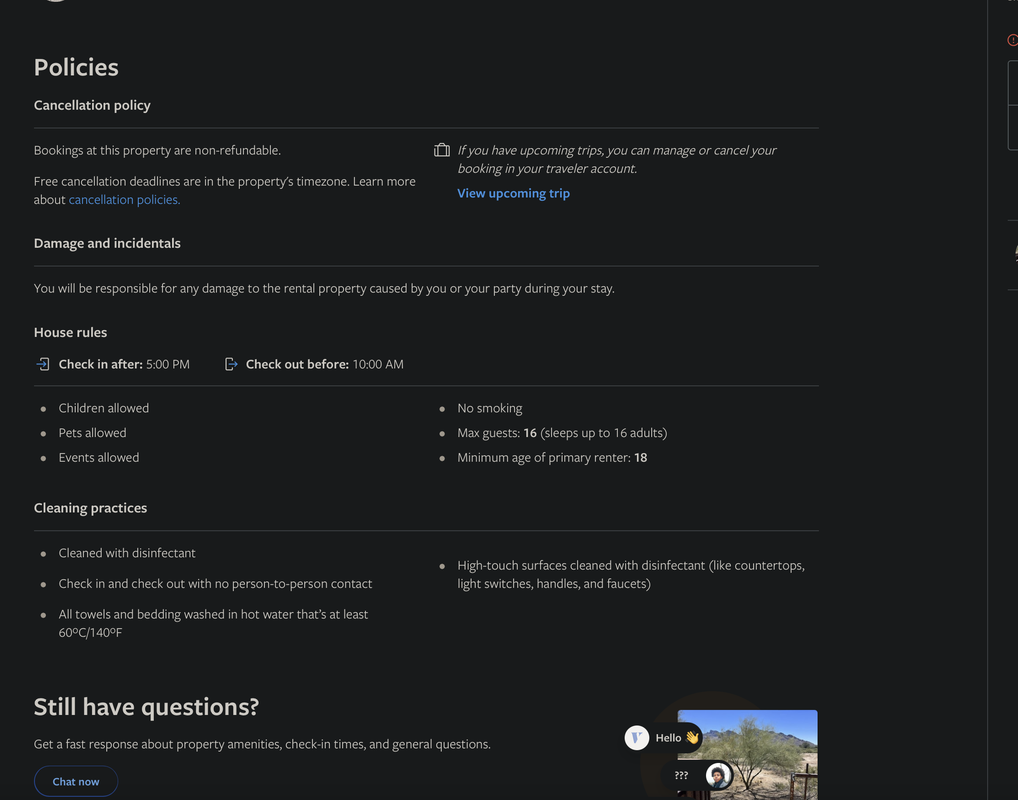Click the desert property photo thumbnail

(747, 755)
